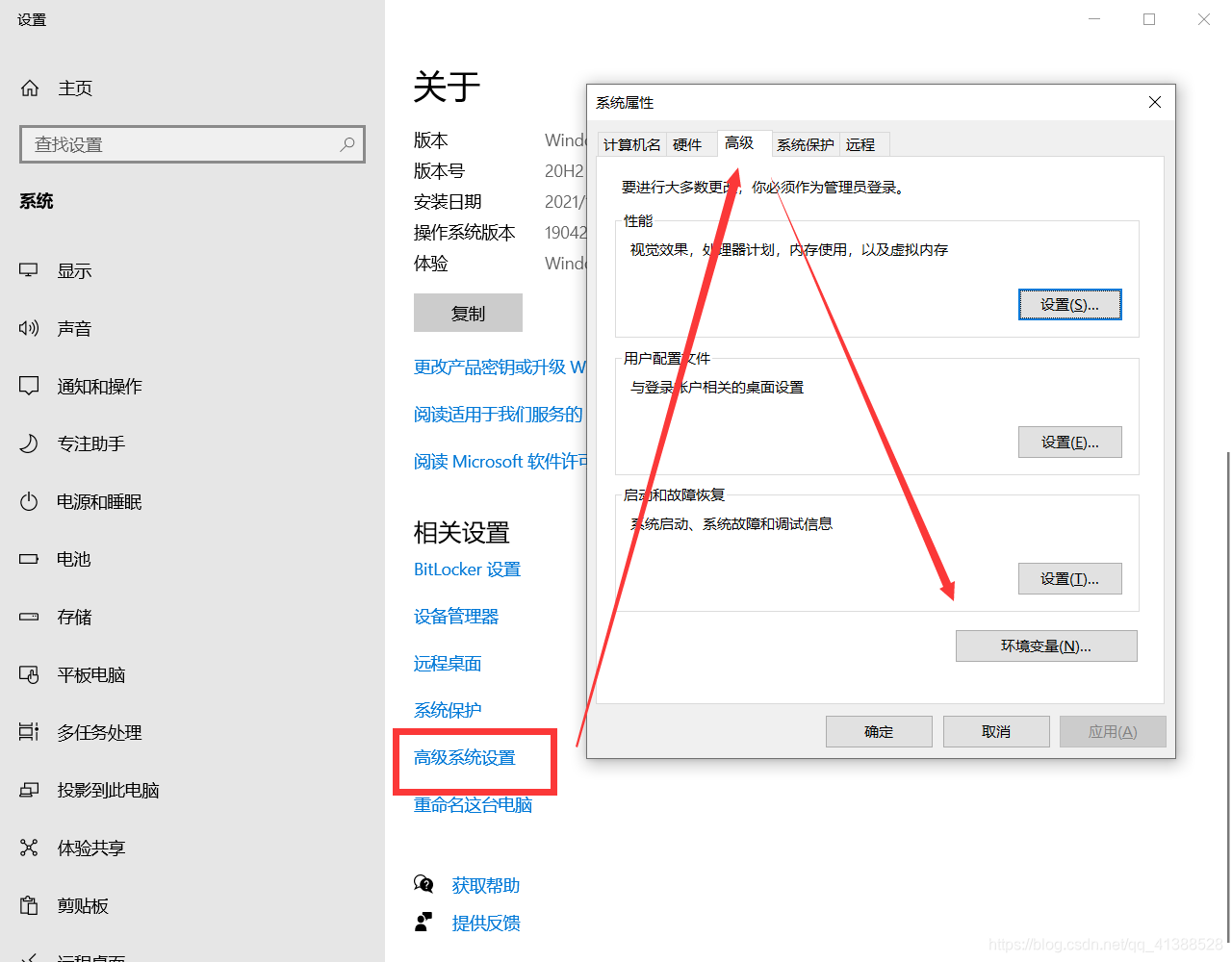Select the 体验共享 shared experiences icon
The width and height of the screenshot is (1232, 962).
(29, 848)
